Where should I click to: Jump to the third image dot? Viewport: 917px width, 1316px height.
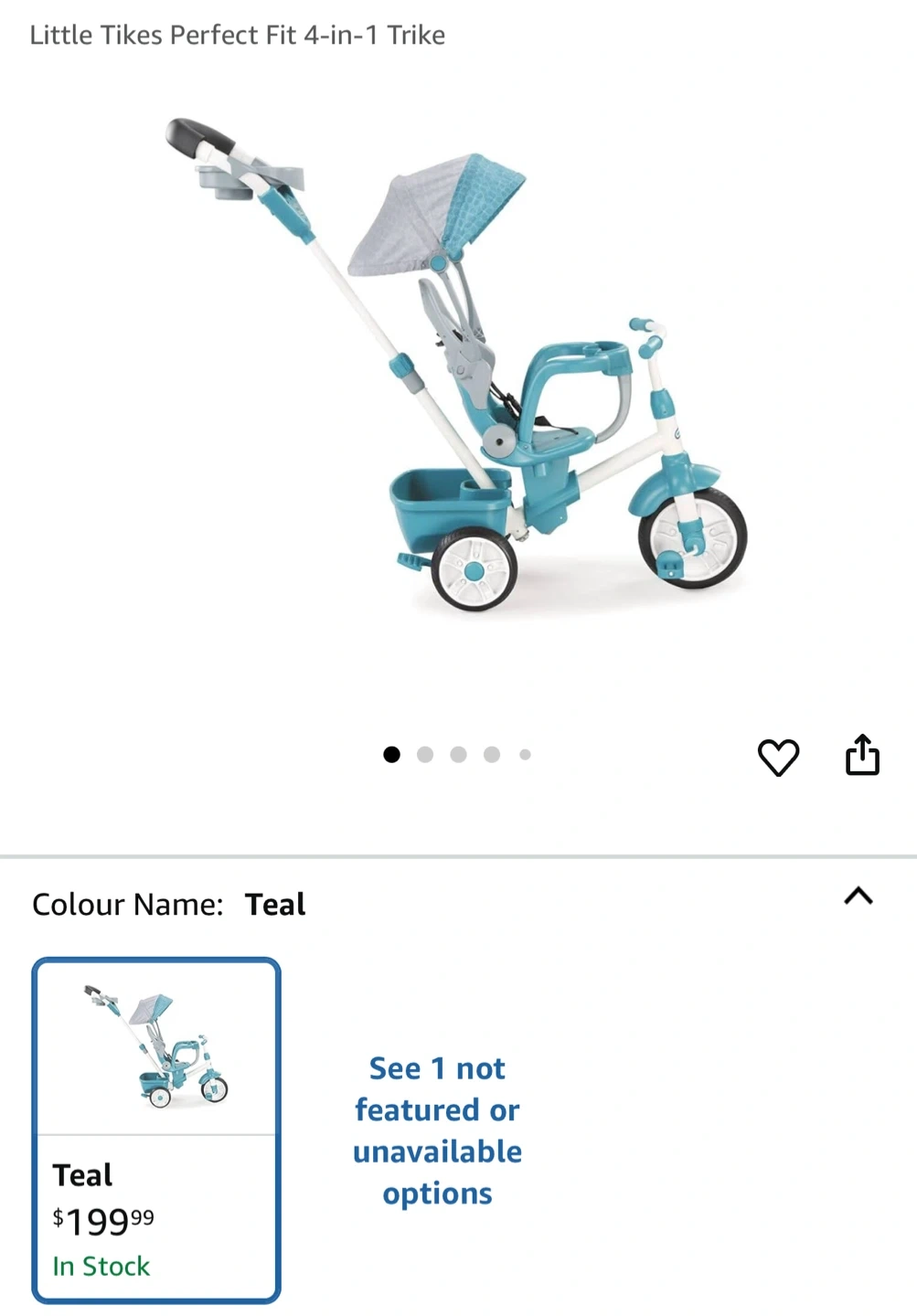click(x=458, y=754)
